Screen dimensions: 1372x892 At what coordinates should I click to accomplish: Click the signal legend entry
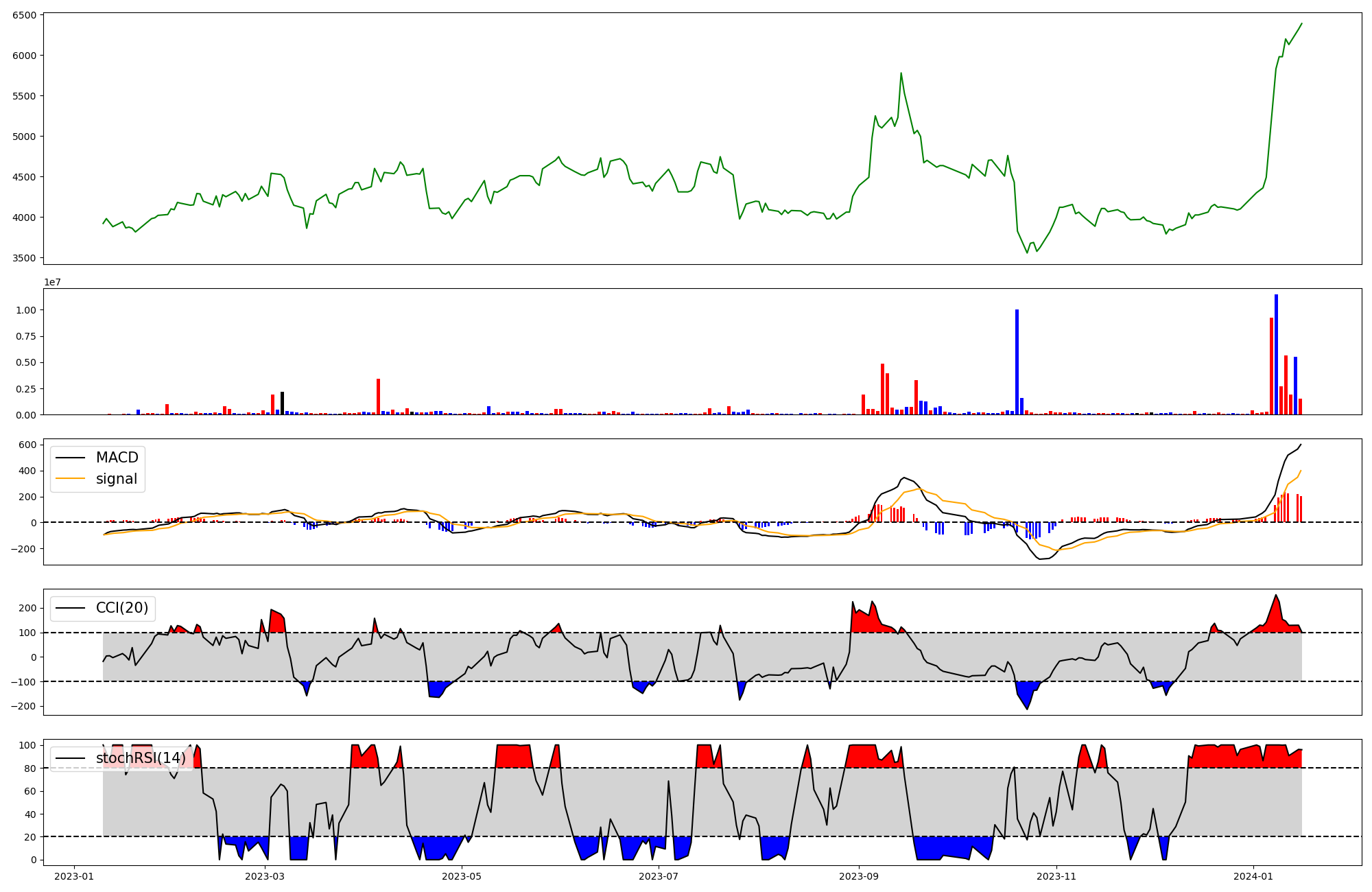pos(117,479)
